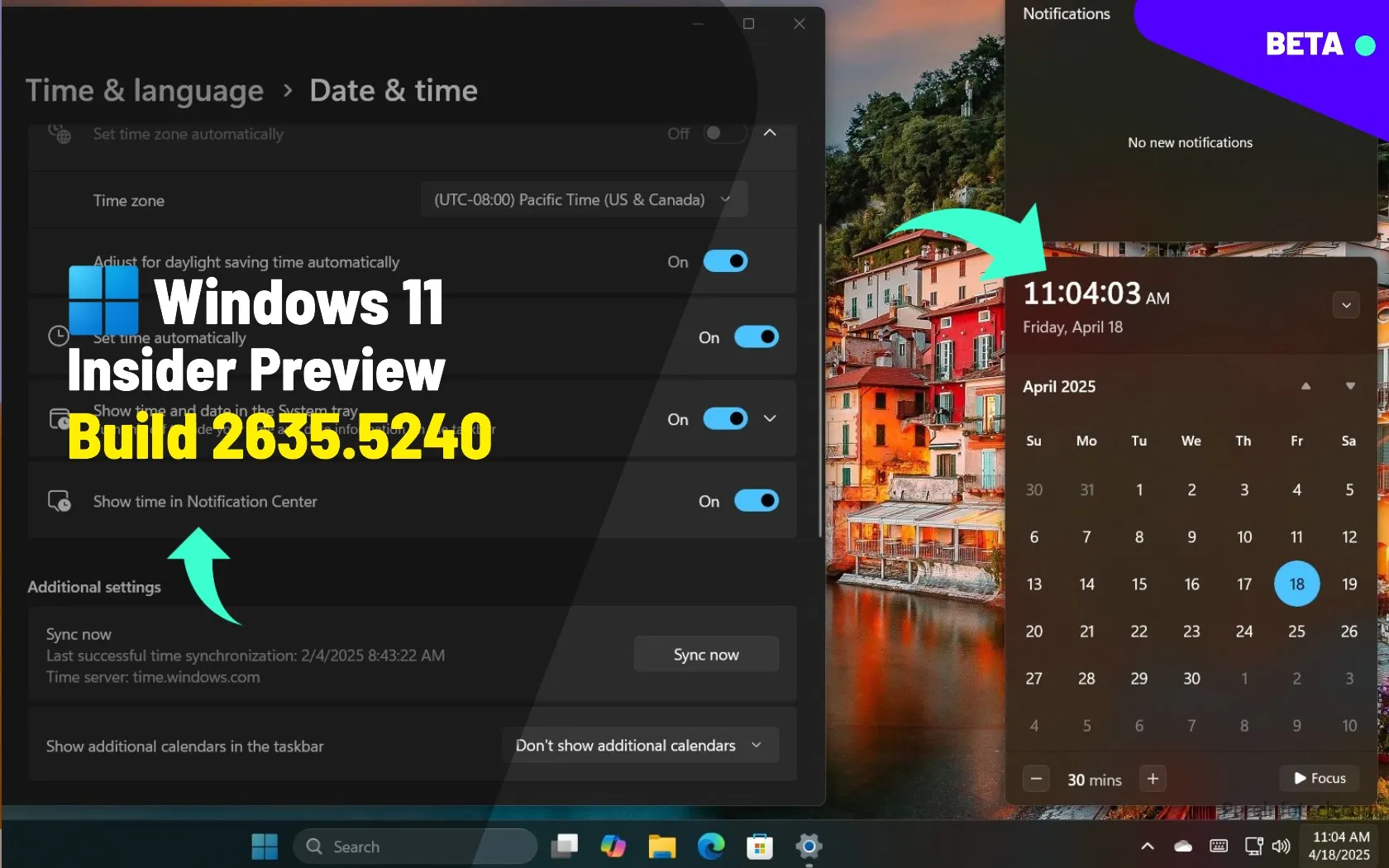Go back to Time & language settings
The image size is (1389, 868).
[144, 90]
